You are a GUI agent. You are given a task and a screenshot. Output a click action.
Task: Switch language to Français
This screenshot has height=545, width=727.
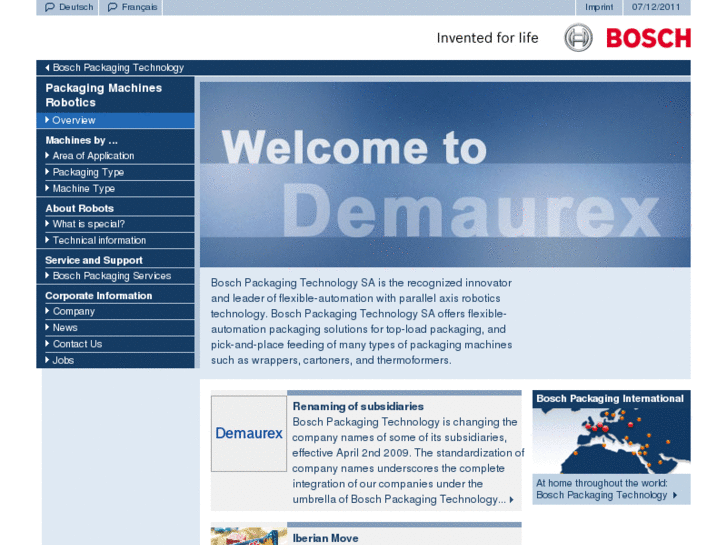pos(133,7)
